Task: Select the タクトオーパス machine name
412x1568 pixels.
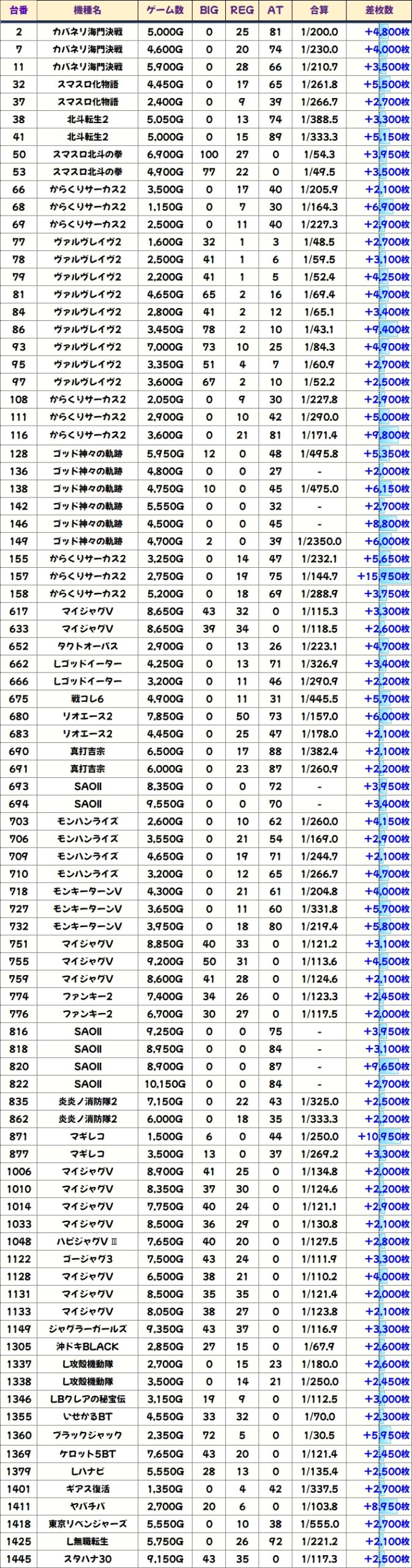Action: click(x=88, y=646)
